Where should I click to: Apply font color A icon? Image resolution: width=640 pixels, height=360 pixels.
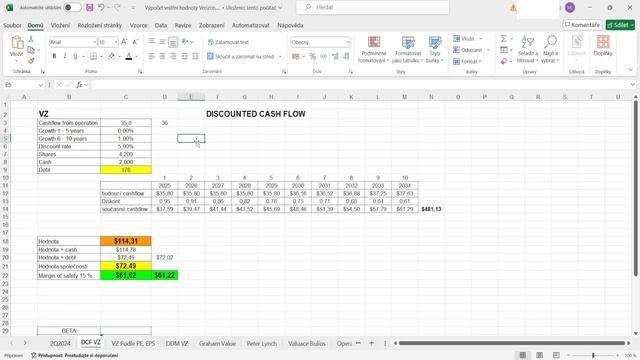coord(129,56)
